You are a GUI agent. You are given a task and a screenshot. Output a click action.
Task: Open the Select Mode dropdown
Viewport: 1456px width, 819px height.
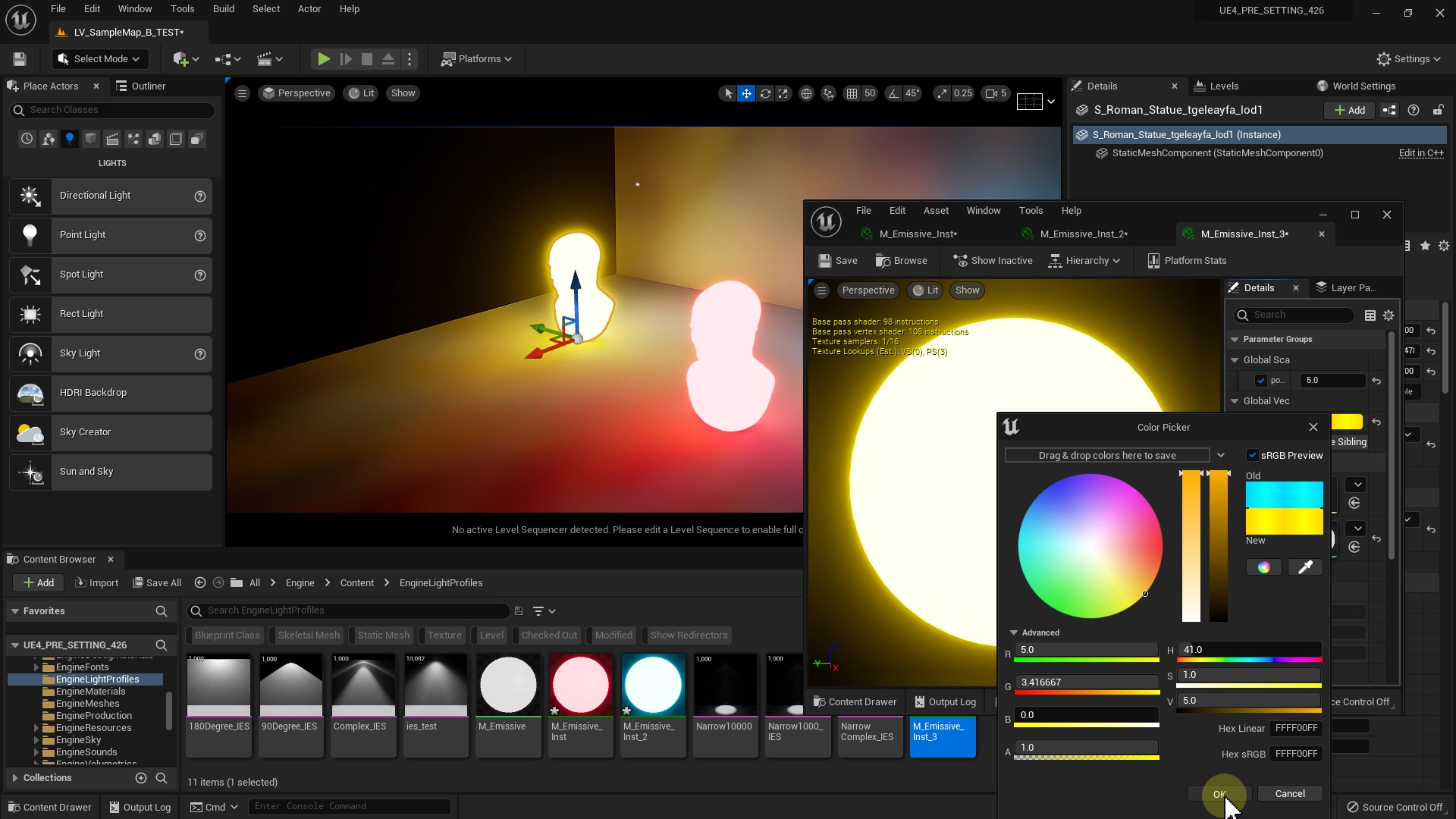click(x=99, y=59)
